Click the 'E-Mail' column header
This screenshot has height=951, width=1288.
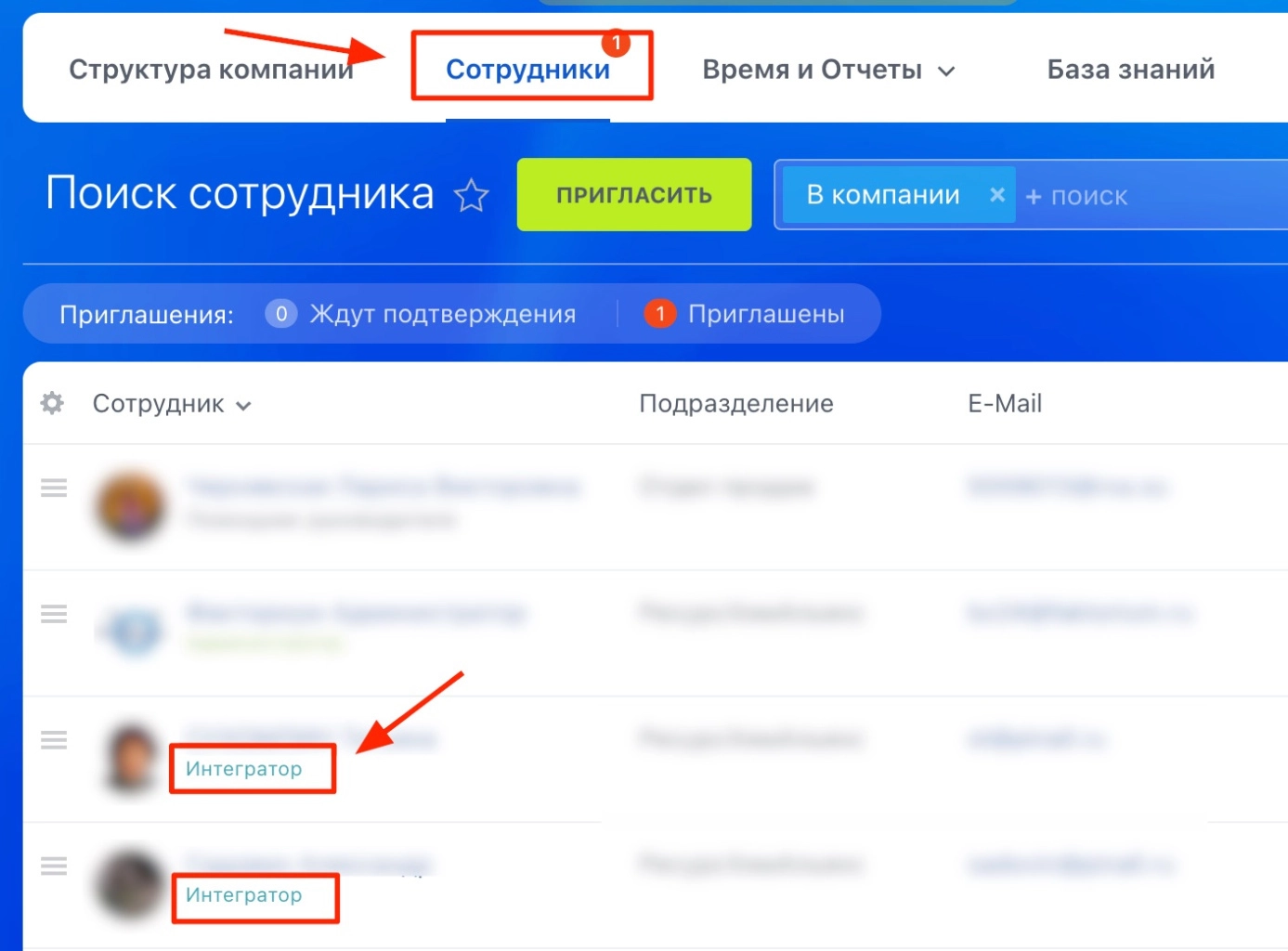[1004, 404]
